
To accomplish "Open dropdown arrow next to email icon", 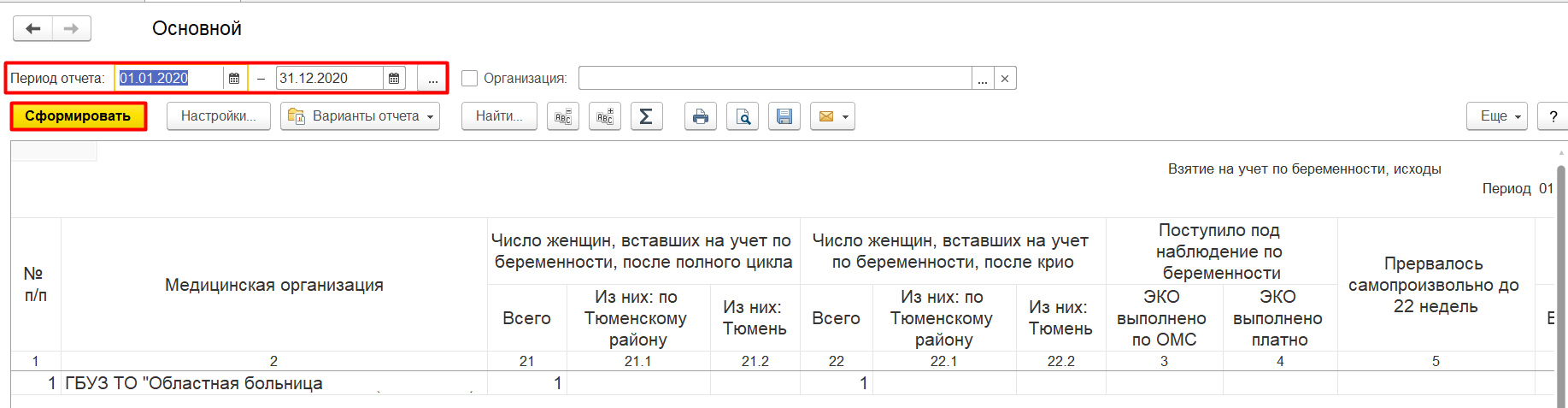I will coord(845,116).
